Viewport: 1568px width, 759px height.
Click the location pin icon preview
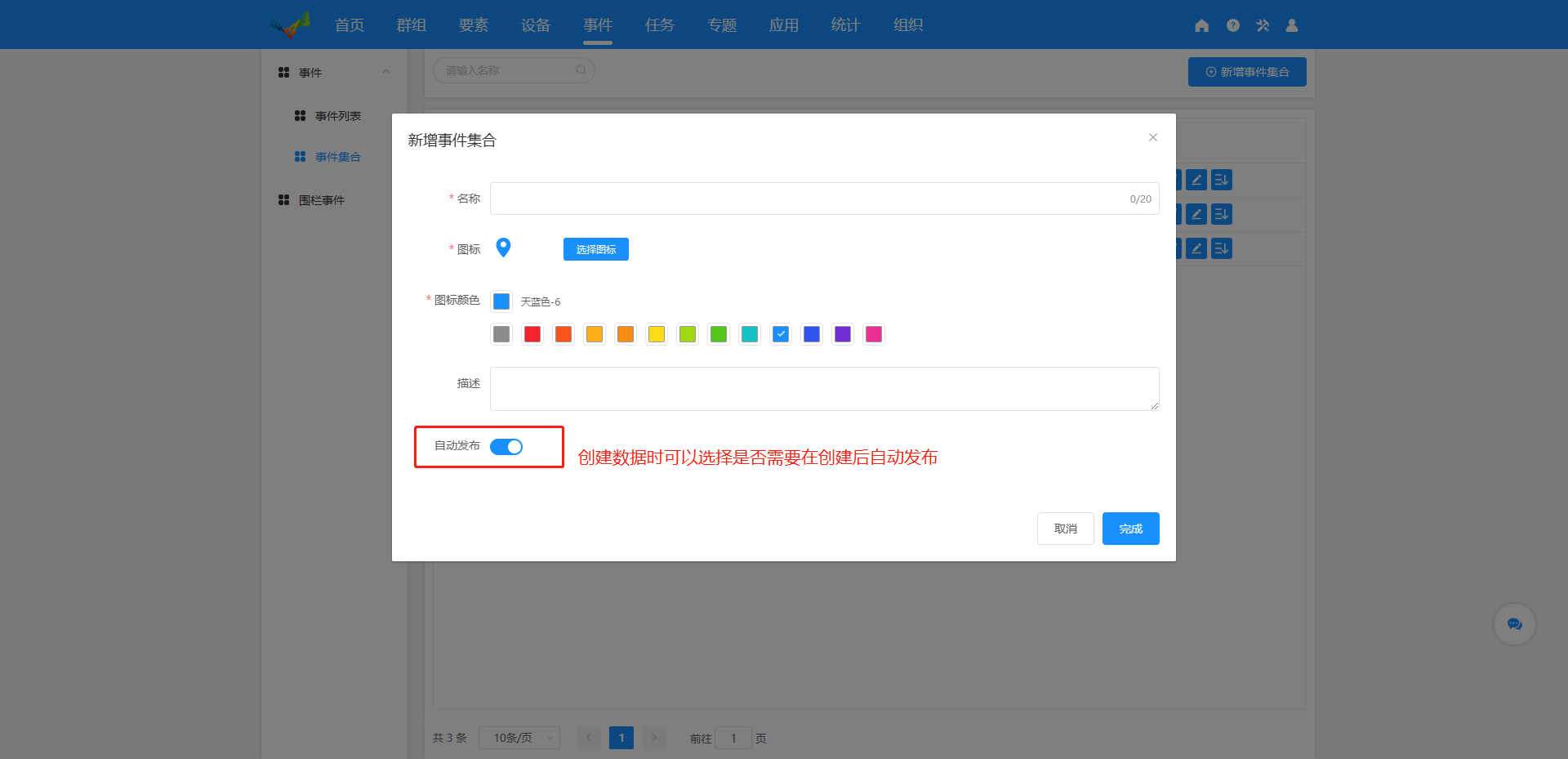[x=504, y=248]
